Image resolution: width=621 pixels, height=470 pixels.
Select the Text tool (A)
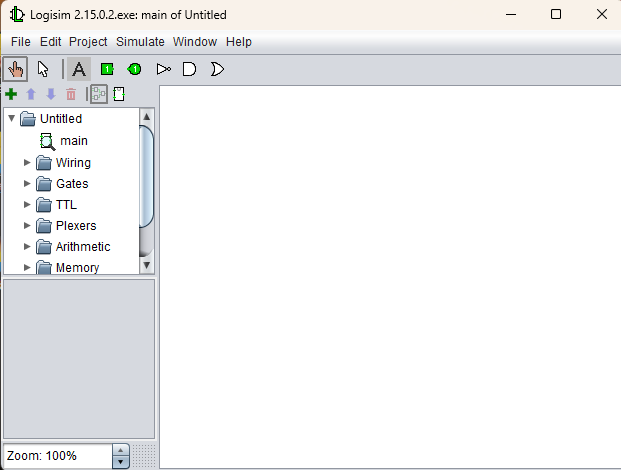[79, 69]
